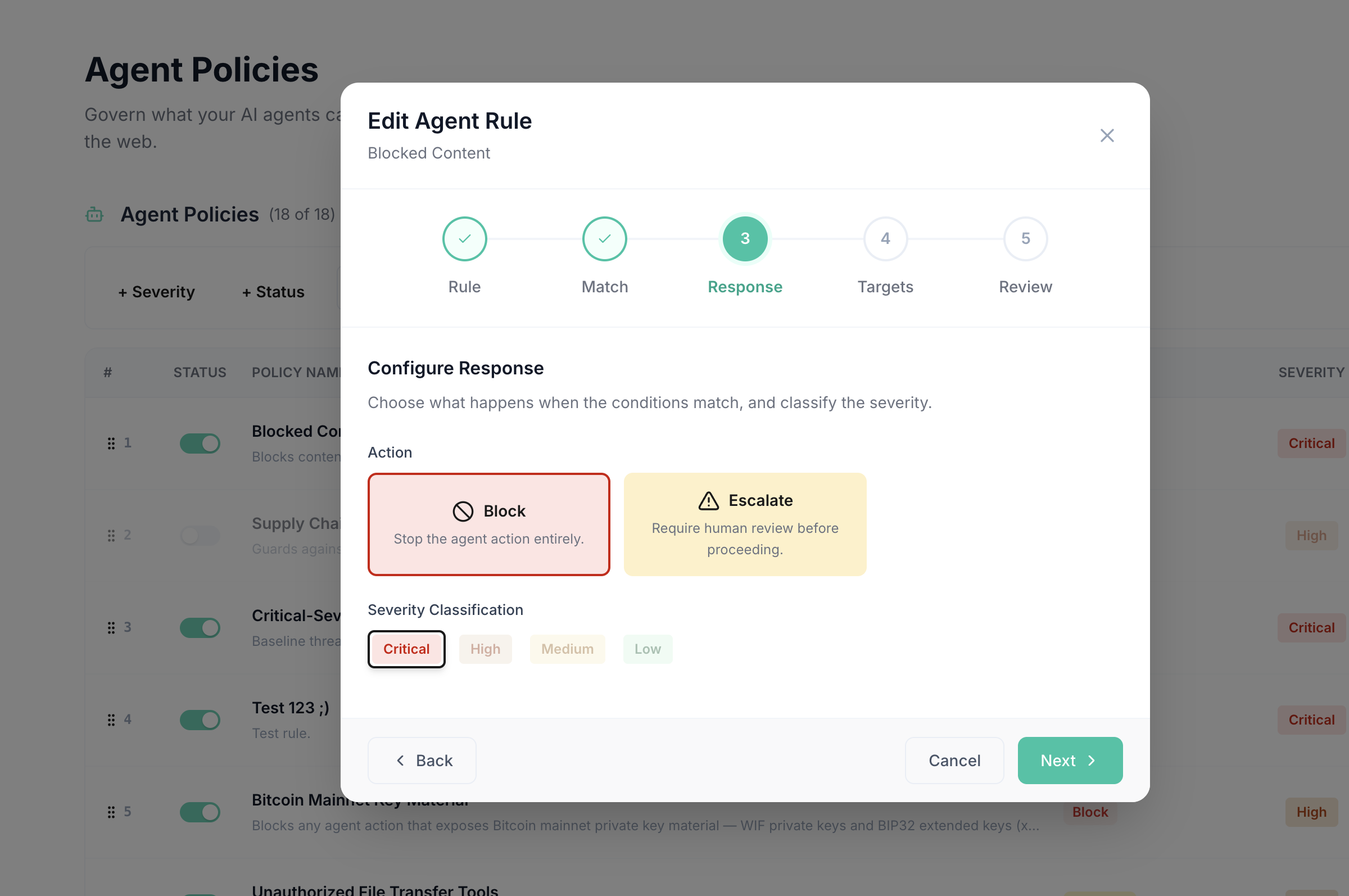
Task: Set severity classification to High
Action: pyautogui.click(x=485, y=649)
